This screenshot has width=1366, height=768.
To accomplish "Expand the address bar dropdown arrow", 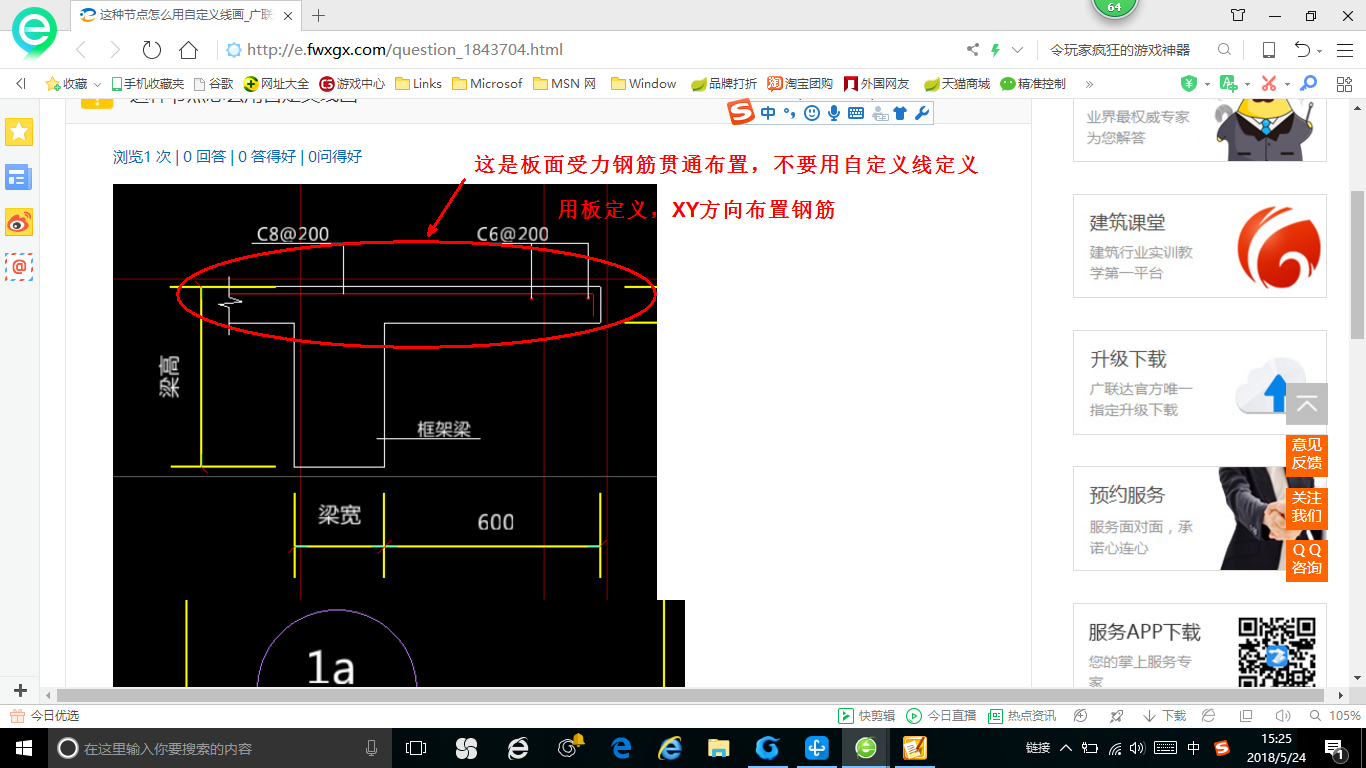I will [x=1018, y=50].
